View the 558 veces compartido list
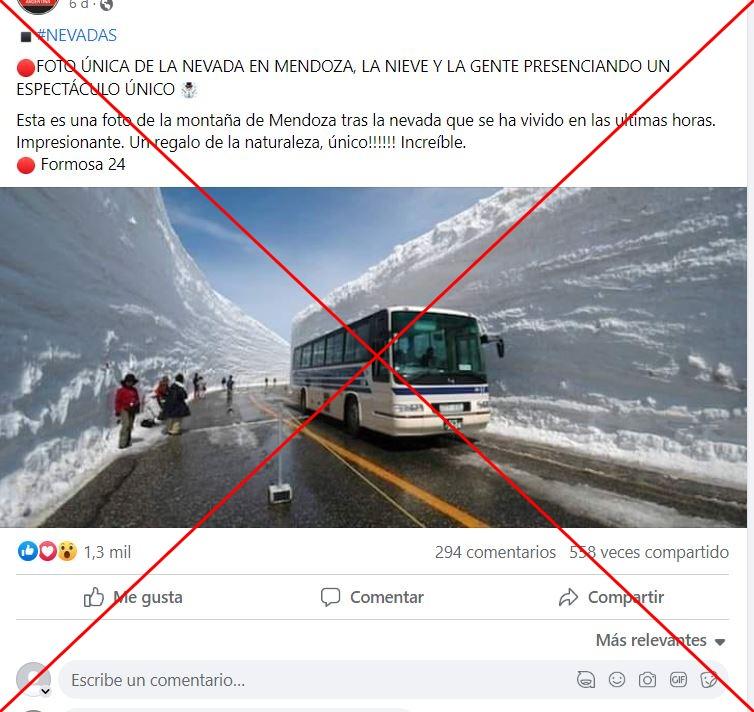 [649, 552]
